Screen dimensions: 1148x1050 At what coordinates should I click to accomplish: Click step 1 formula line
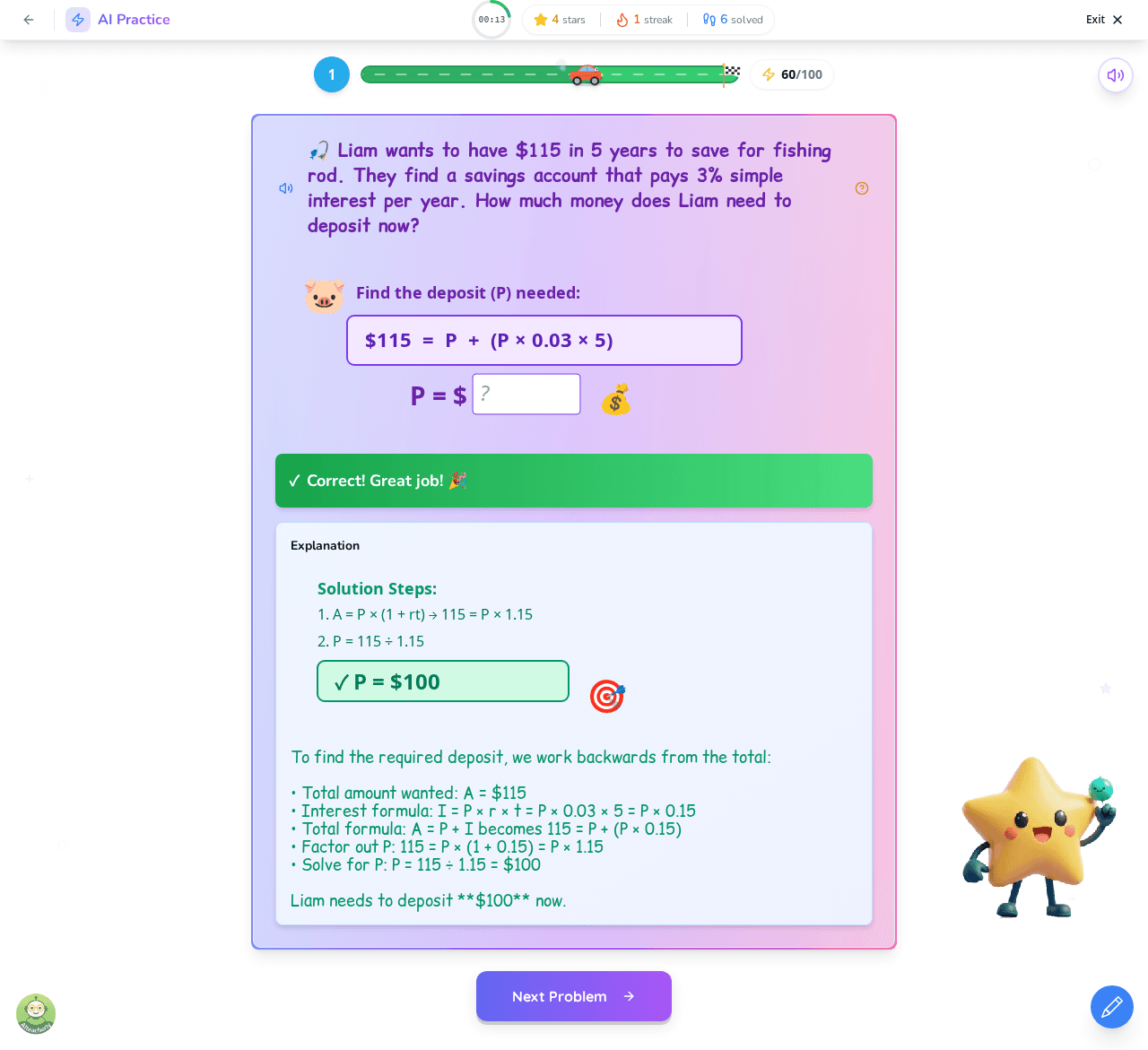point(425,614)
